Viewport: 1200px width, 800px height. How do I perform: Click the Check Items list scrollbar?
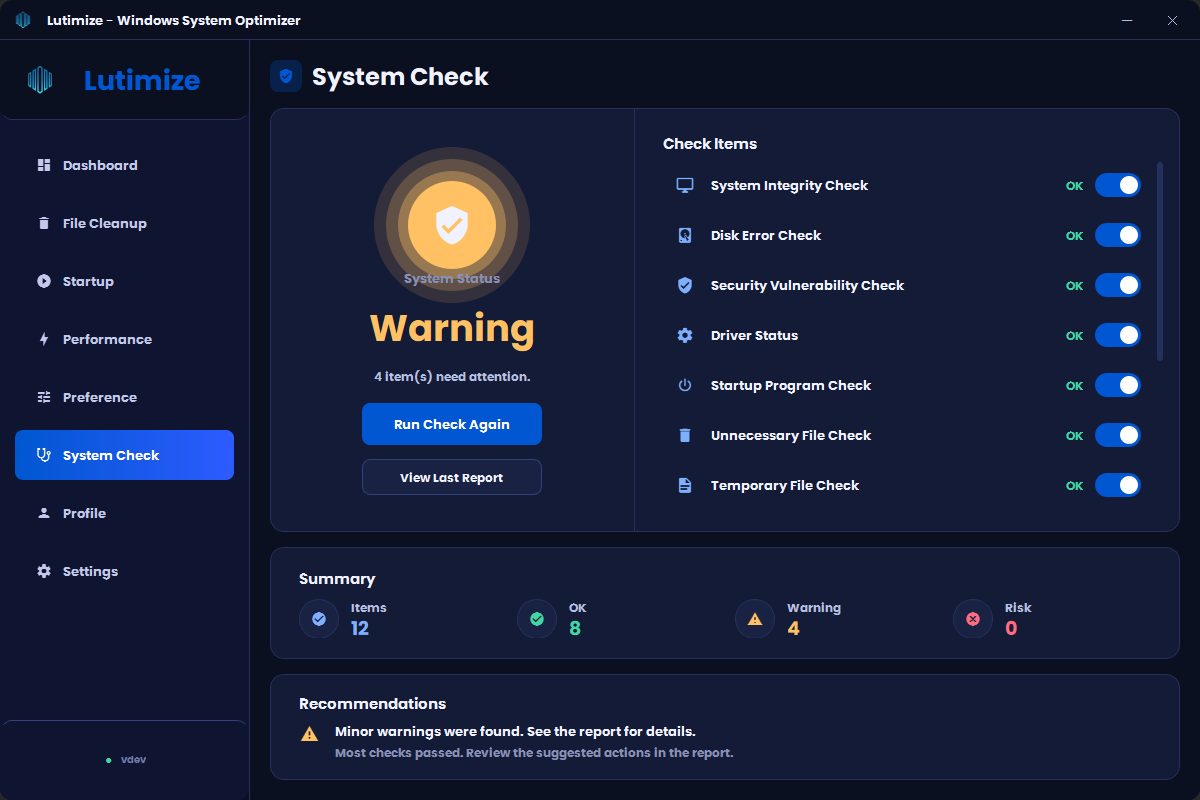(1160, 261)
